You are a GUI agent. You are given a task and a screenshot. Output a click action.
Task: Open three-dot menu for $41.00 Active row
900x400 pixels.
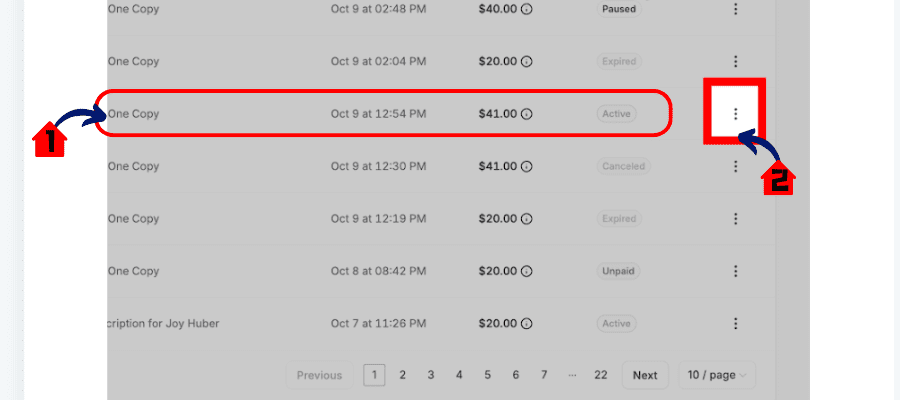pyautogui.click(x=735, y=114)
